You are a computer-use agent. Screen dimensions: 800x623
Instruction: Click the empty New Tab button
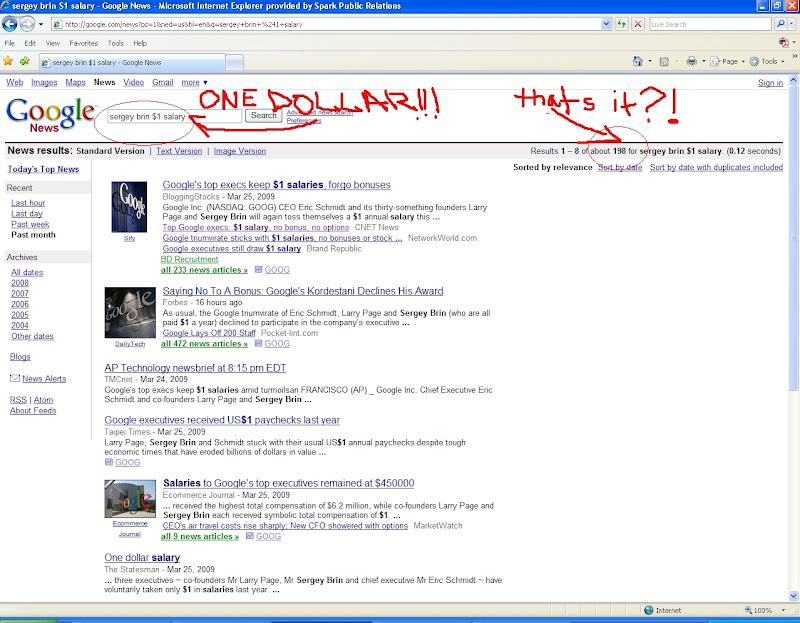pos(235,63)
